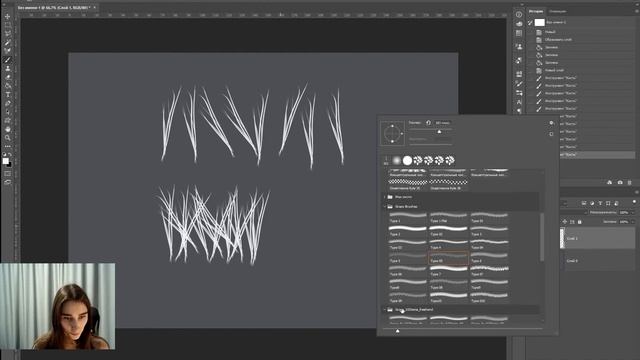Choose the Kyle 36 dotted brush preset
Image resolution: width=640 pixels, height=360 pixels.
point(448,184)
